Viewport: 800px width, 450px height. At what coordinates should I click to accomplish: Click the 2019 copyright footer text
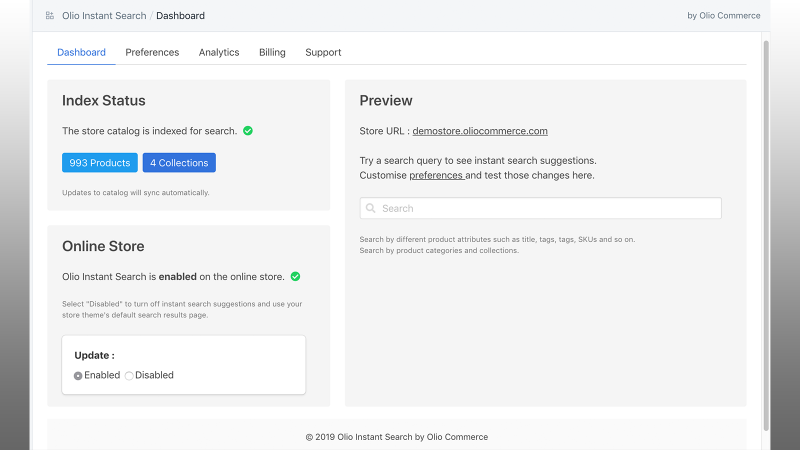[x=396, y=437]
